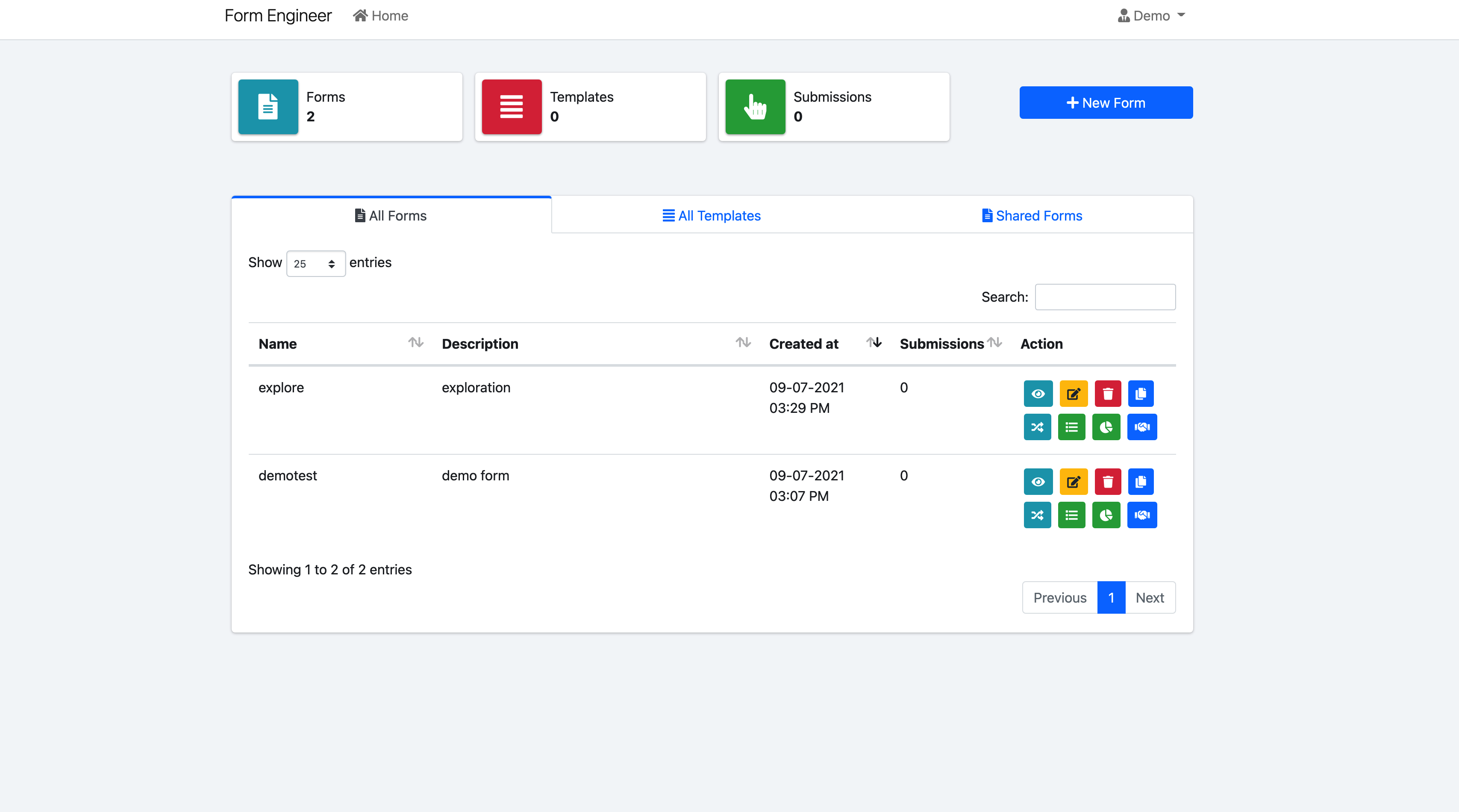Delete the explore form with trash icon
The image size is (1459, 812).
coord(1108,394)
